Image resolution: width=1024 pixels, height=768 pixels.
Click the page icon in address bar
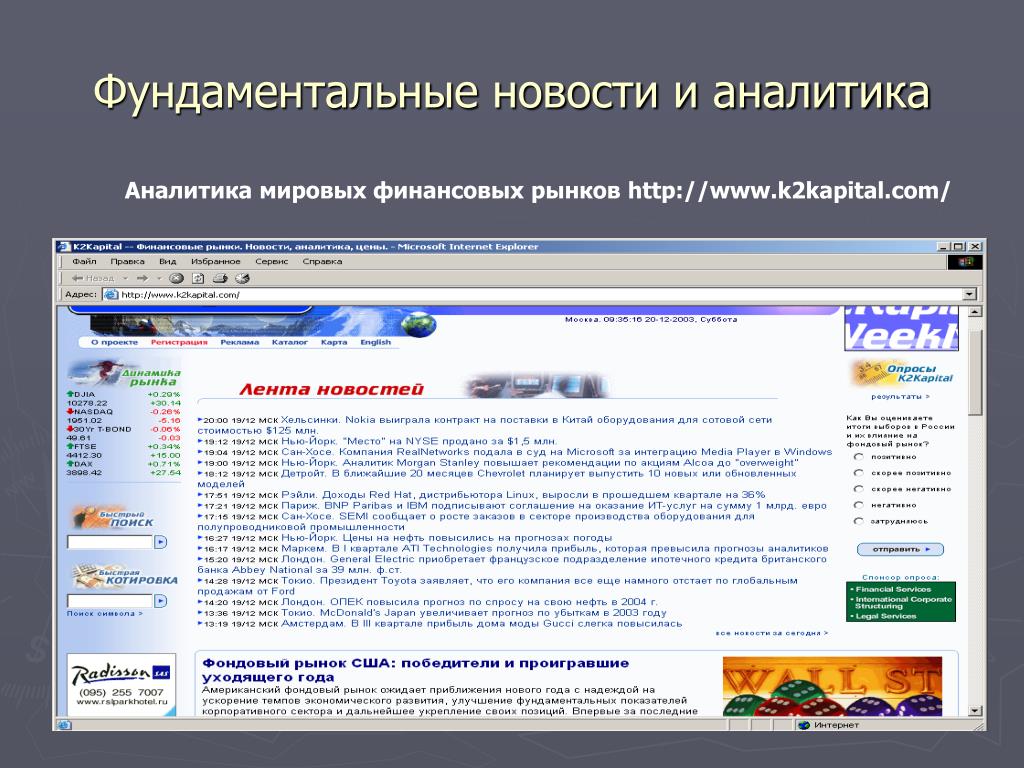pos(111,295)
